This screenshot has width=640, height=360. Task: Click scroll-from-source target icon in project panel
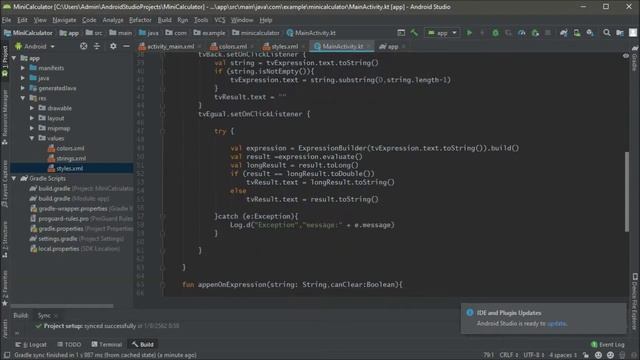tap(84, 46)
